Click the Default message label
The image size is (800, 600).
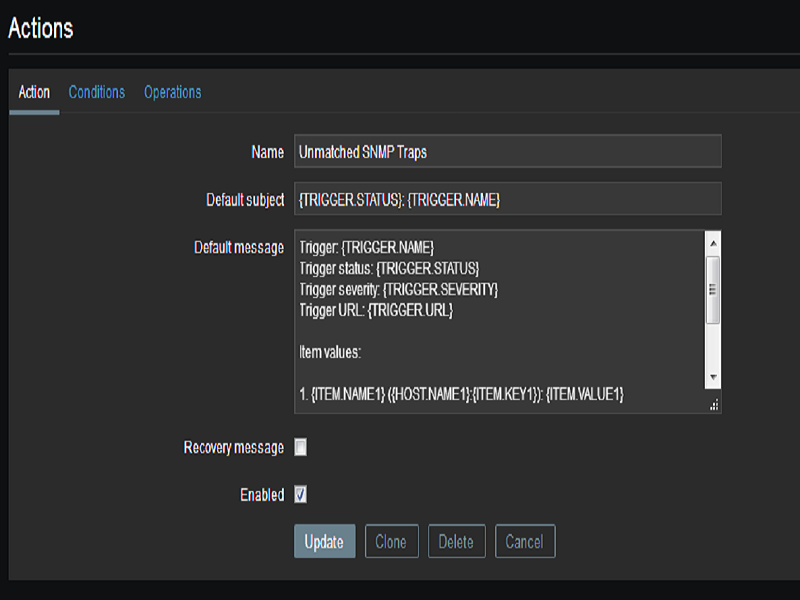point(238,247)
